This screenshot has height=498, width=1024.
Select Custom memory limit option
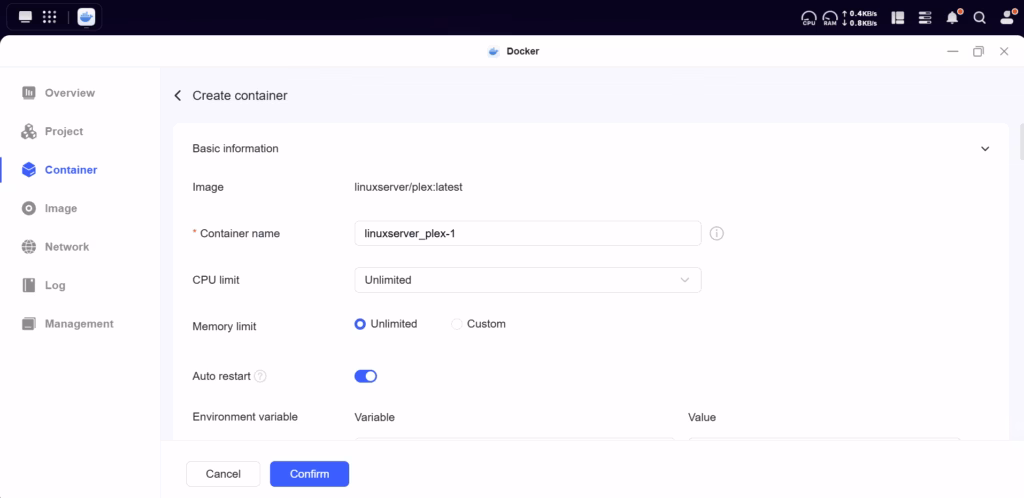[x=457, y=324]
